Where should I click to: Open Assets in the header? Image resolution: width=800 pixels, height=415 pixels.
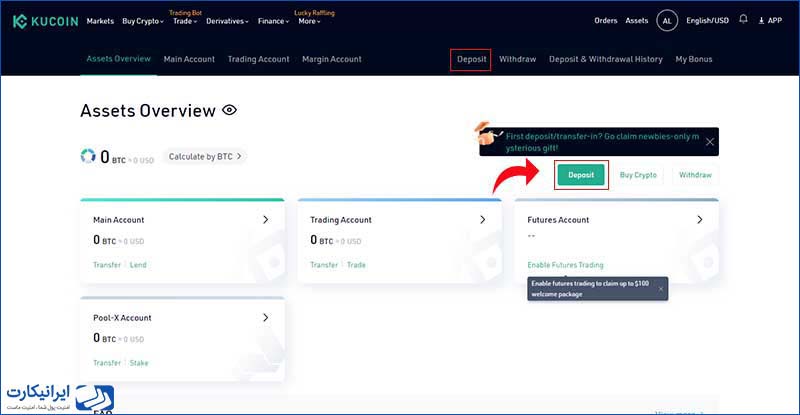coord(637,20)
